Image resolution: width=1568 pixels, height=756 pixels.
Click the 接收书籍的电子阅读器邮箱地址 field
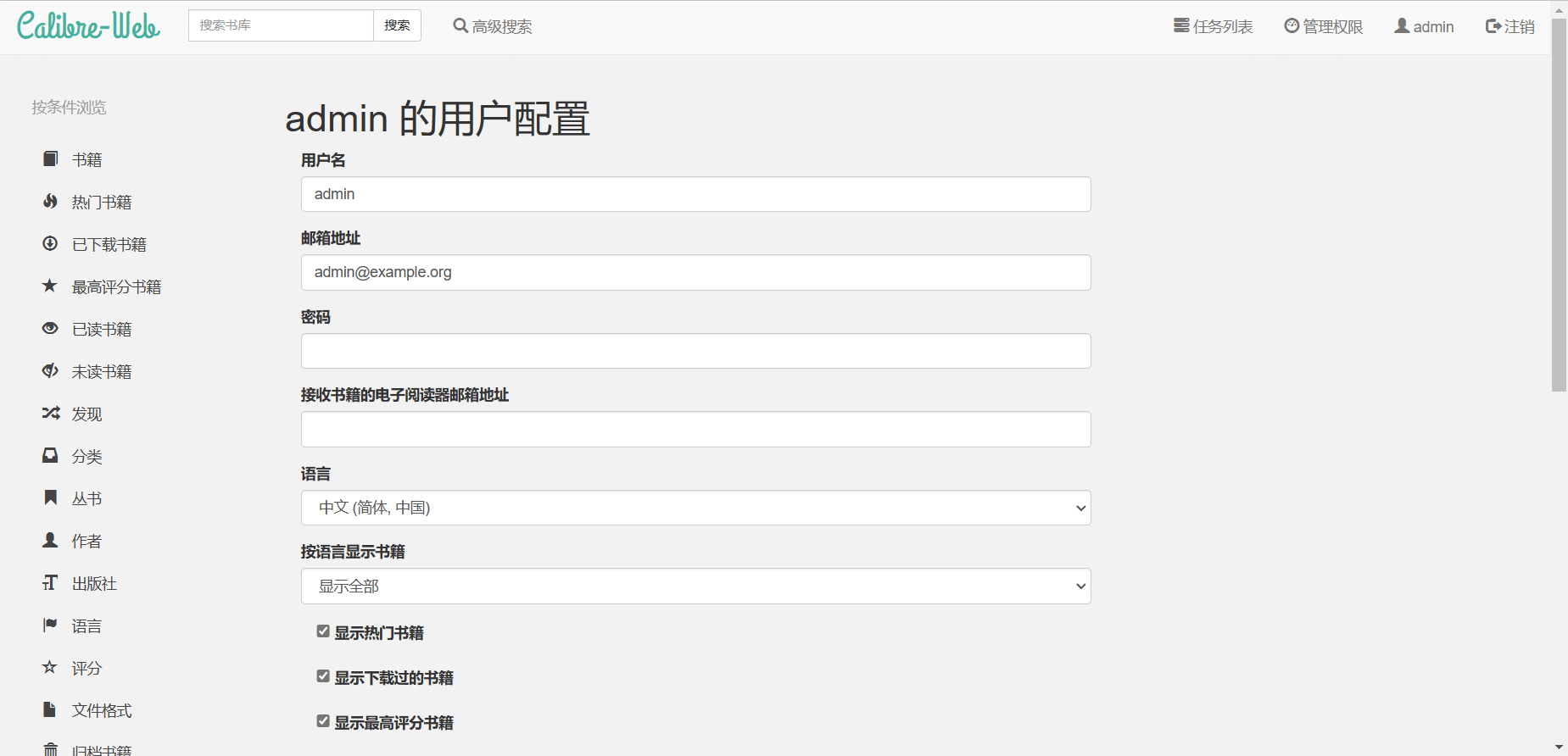695,429
